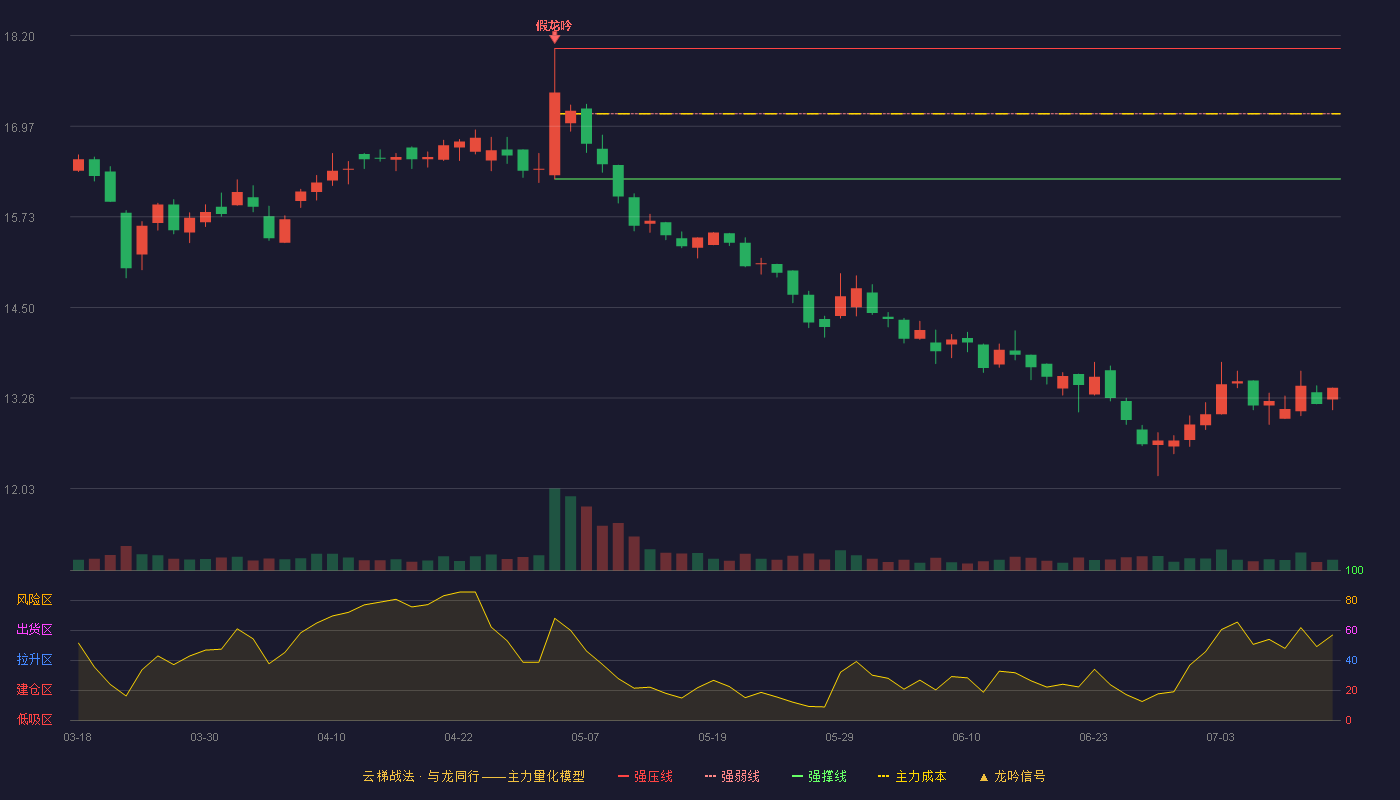Image resolution: width=1400 pixels, height=800 pixels.
Task: Toggle the 强弱线 legend entry
Action: (732, 776)
